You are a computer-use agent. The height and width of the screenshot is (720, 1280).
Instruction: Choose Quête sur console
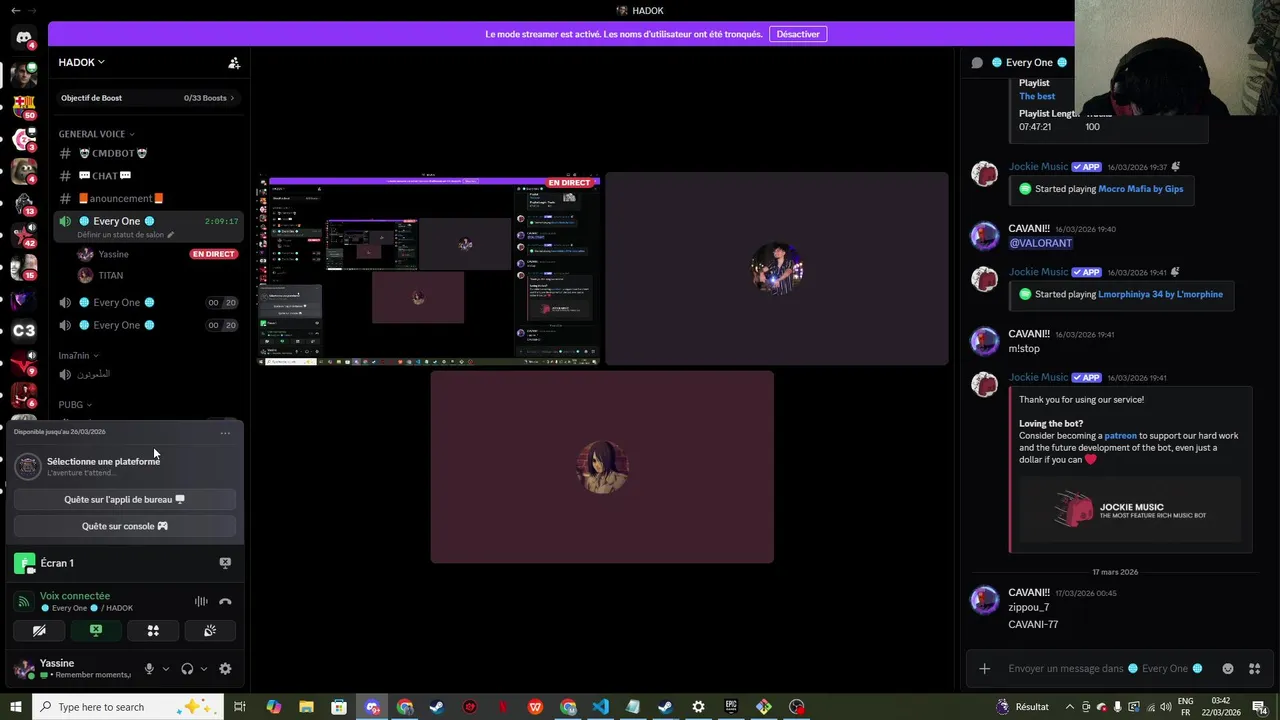coord(125,526)
